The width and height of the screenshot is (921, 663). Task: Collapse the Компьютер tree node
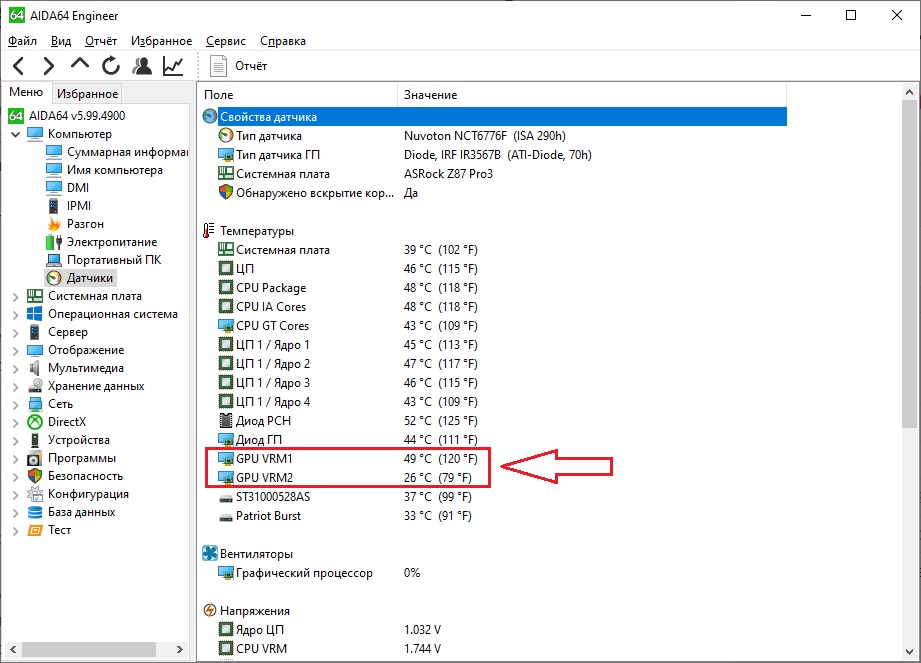pos(15,134)
